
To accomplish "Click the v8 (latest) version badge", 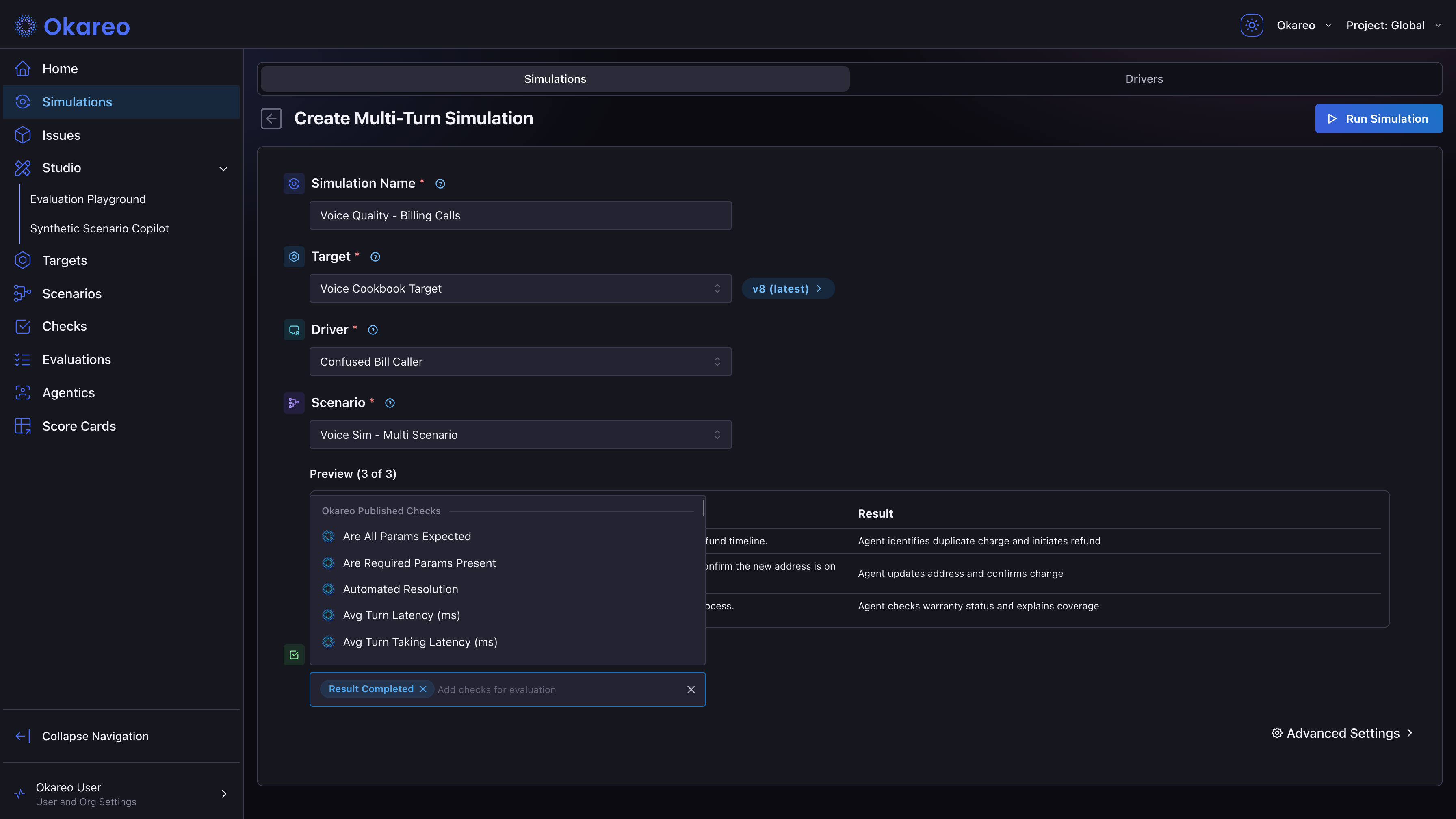I will tap(788, 288).
